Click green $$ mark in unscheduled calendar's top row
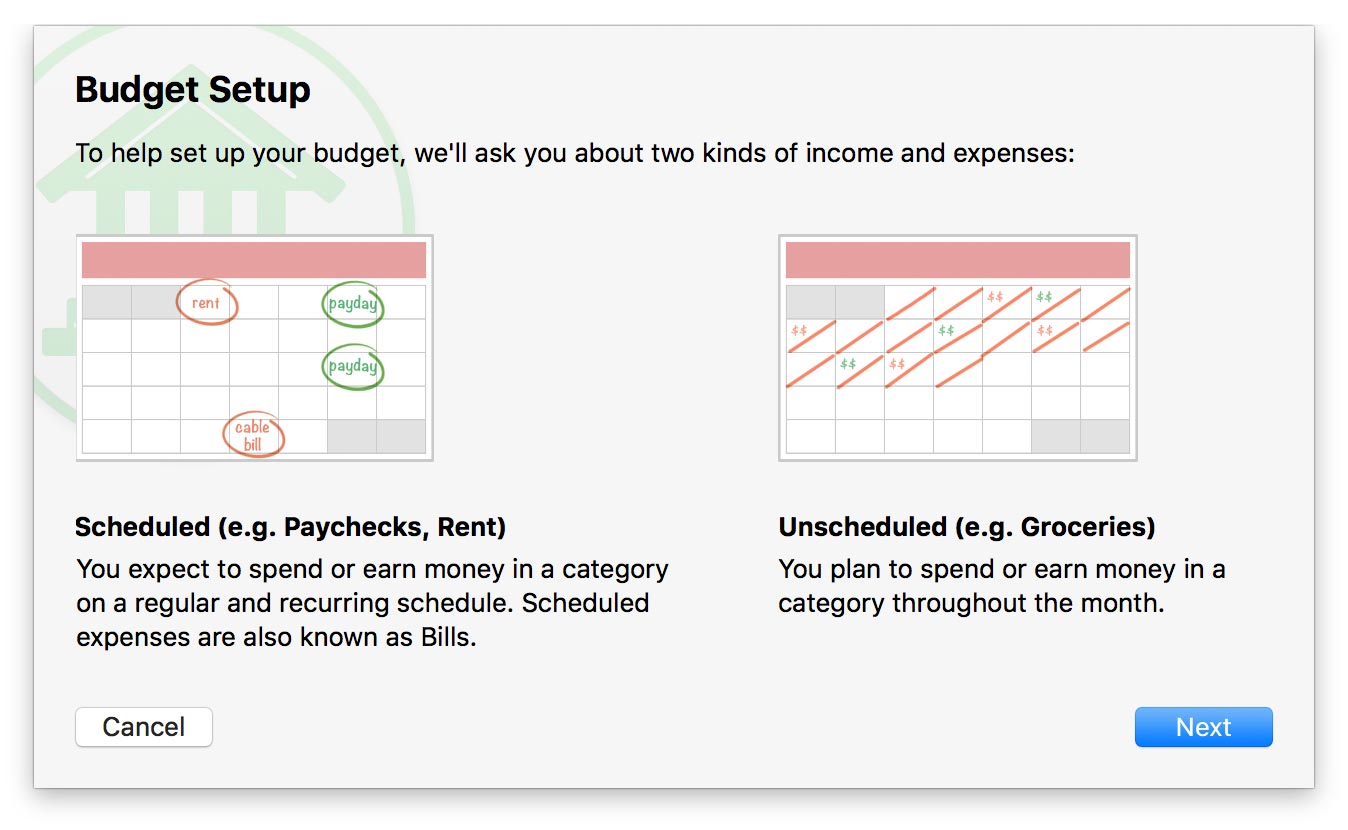Image resolution: width=1348 pixels, height=830 pixels. point(1044,297)
